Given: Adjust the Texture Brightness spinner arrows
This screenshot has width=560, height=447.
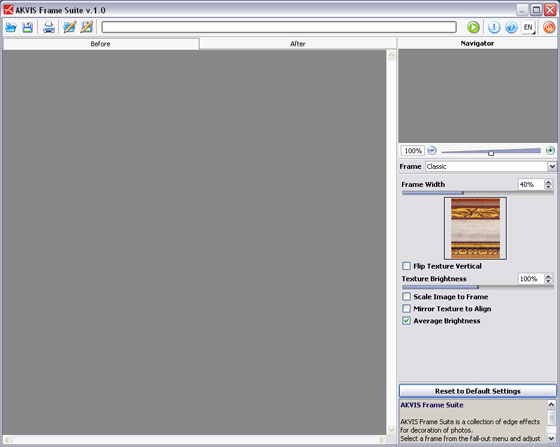Looking at the screenshot, I should tap(548, 278).
